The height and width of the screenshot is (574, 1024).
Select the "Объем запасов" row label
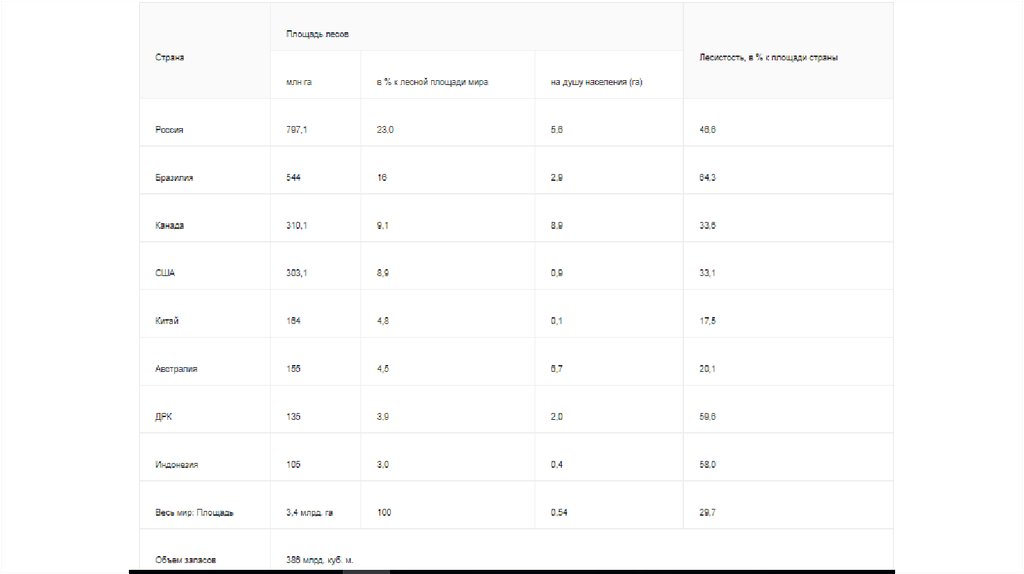tap(186, 560)
